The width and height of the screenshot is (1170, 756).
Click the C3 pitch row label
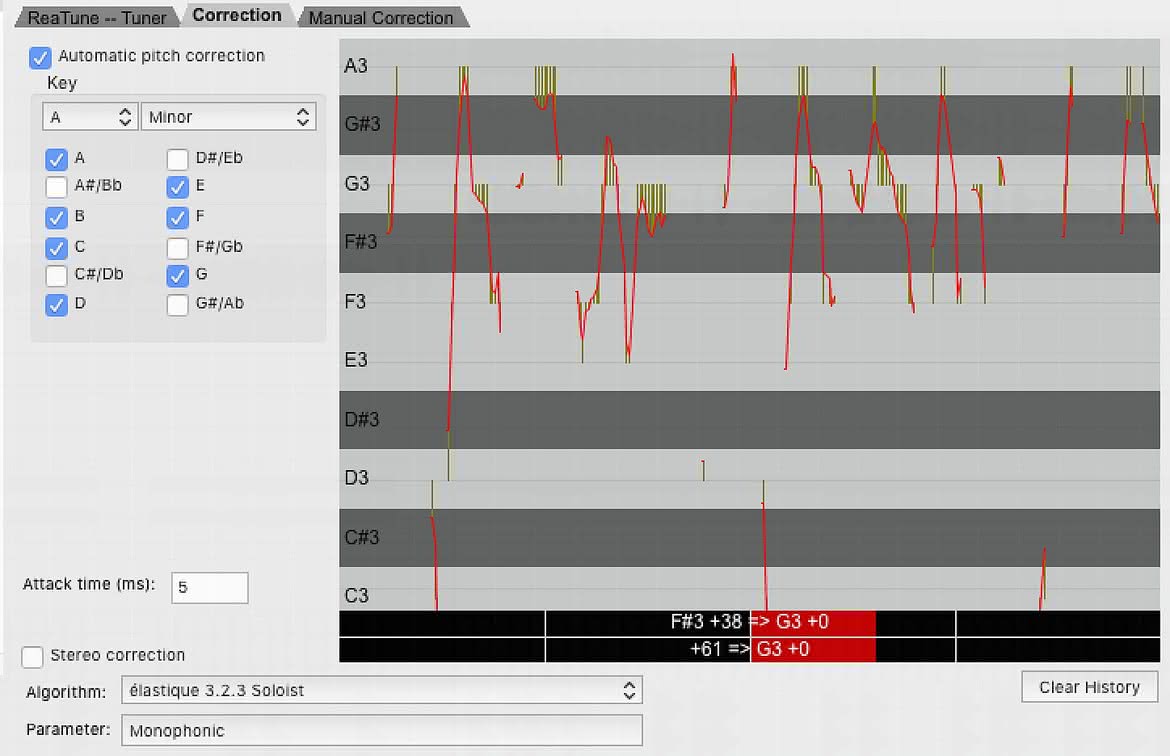(357, 596)
